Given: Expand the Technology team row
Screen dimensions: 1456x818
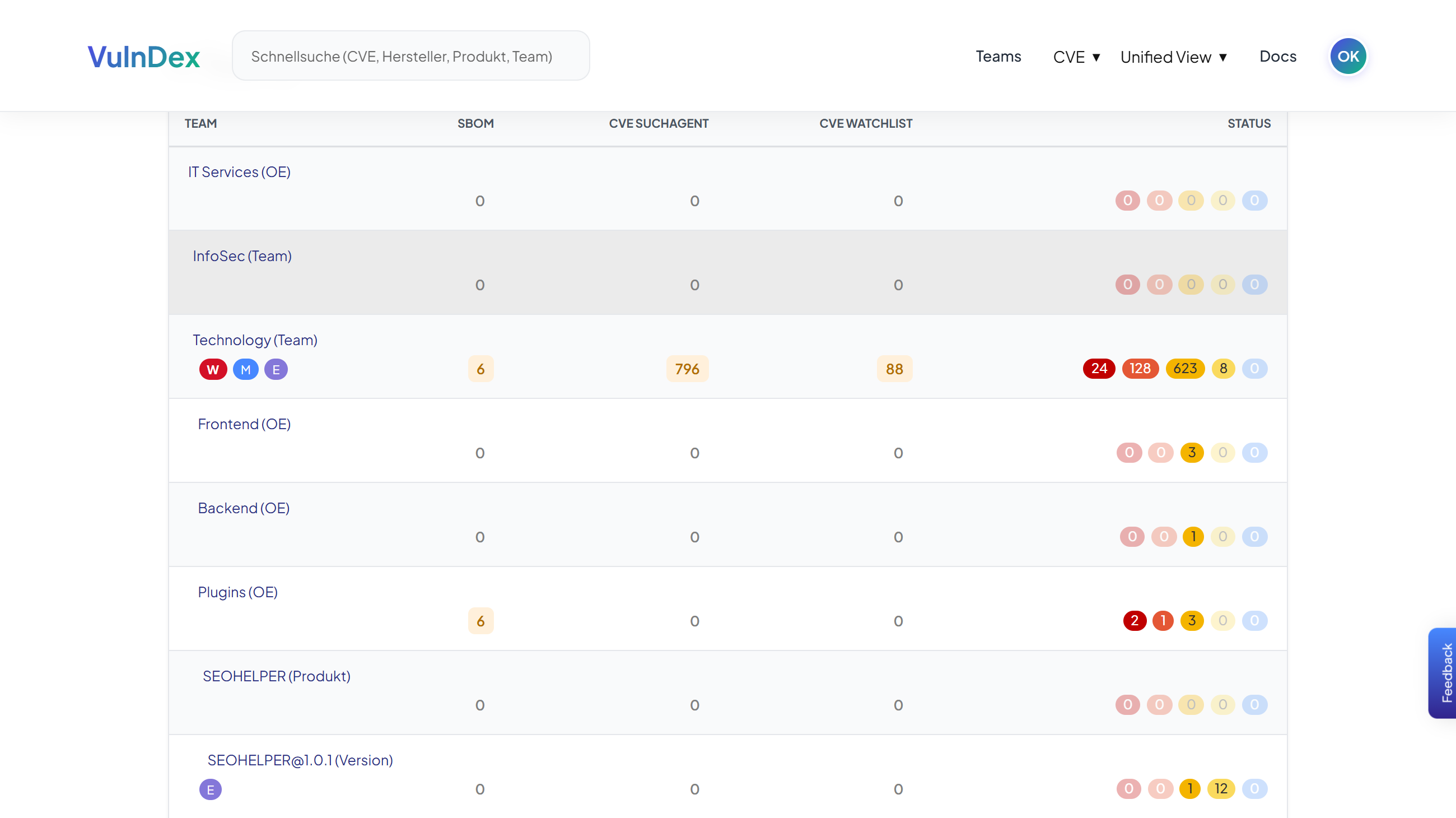Looking at the screenshot, I should (x=255, y=339).
